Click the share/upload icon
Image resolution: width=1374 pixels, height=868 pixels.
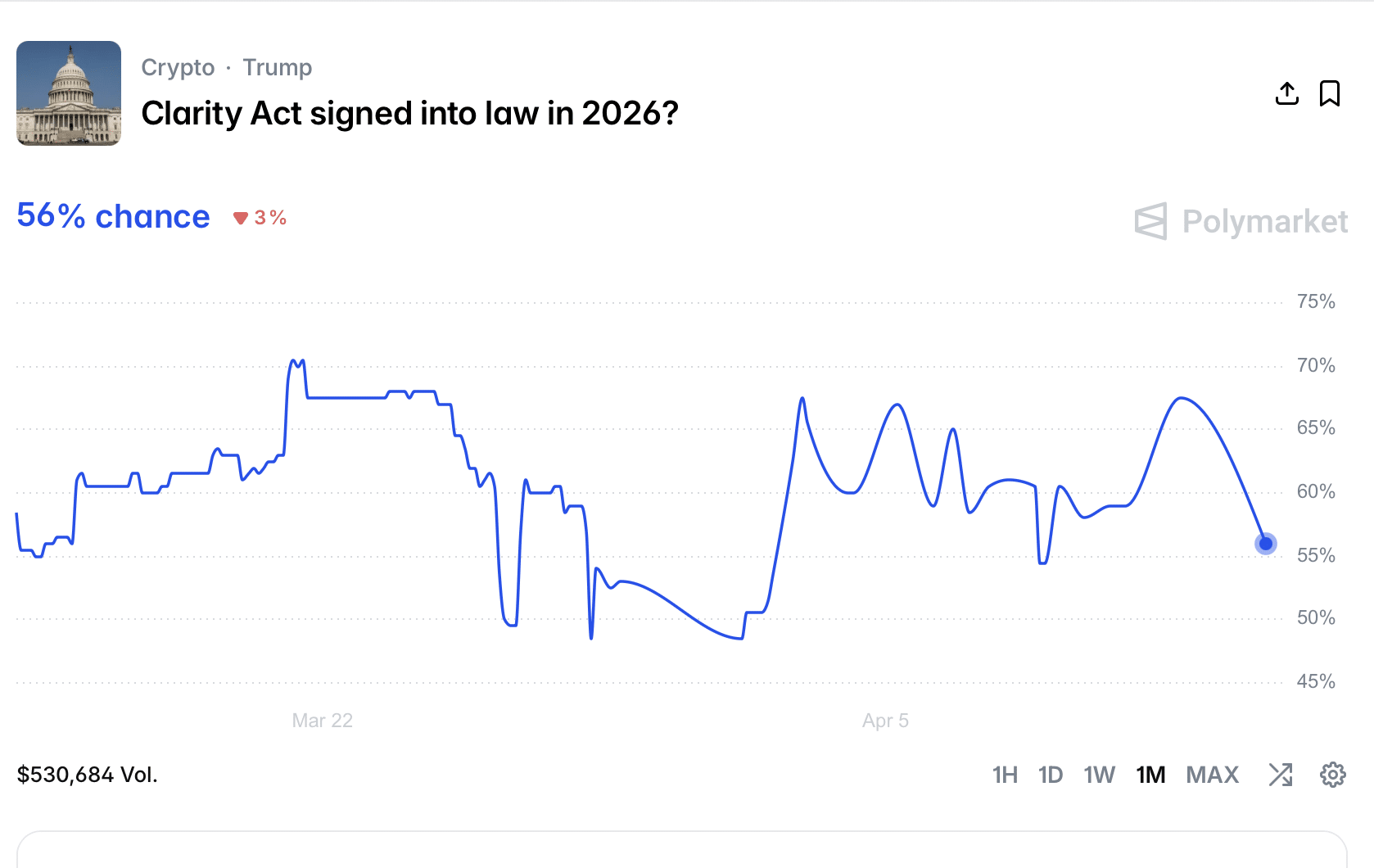1286,93
